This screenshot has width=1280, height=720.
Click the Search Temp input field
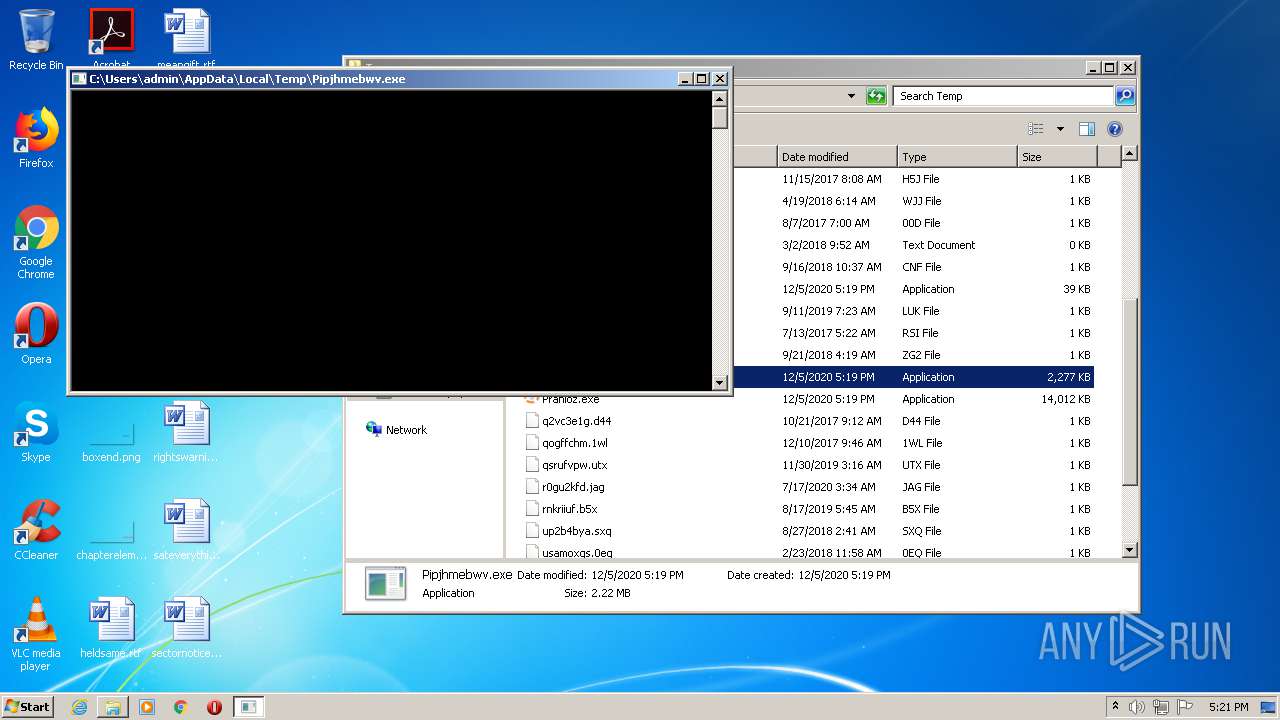tap(1003, 96)
